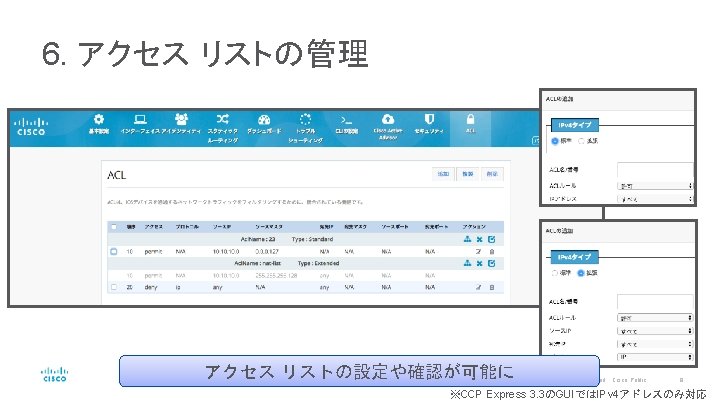The height and width of the screenshot is (405, 720).
Task: Click the '0.0.0.127' source mask cell
Action: coord(267,252)
